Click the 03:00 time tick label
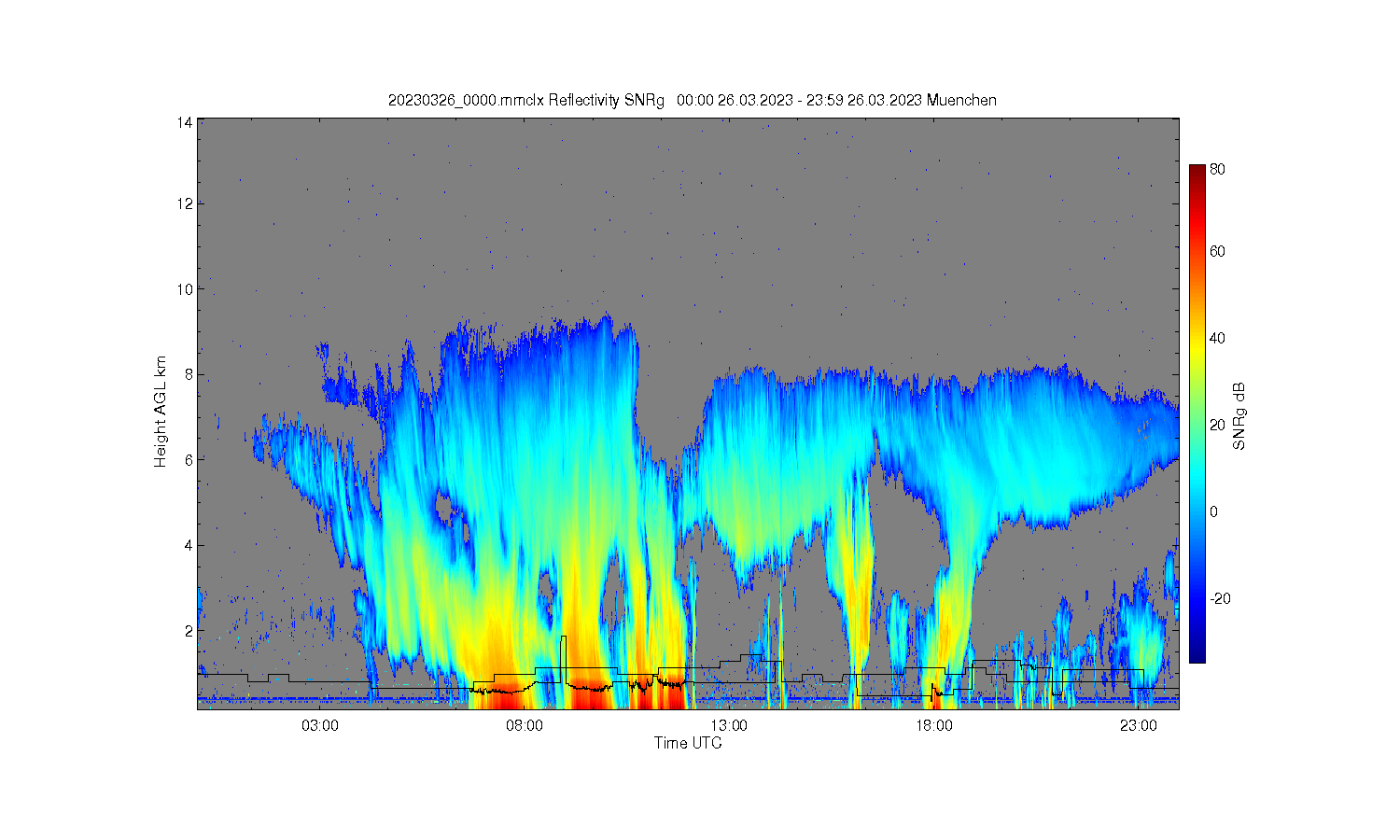The width and height of the screenshot is (1400, 840). coord(320,725)
